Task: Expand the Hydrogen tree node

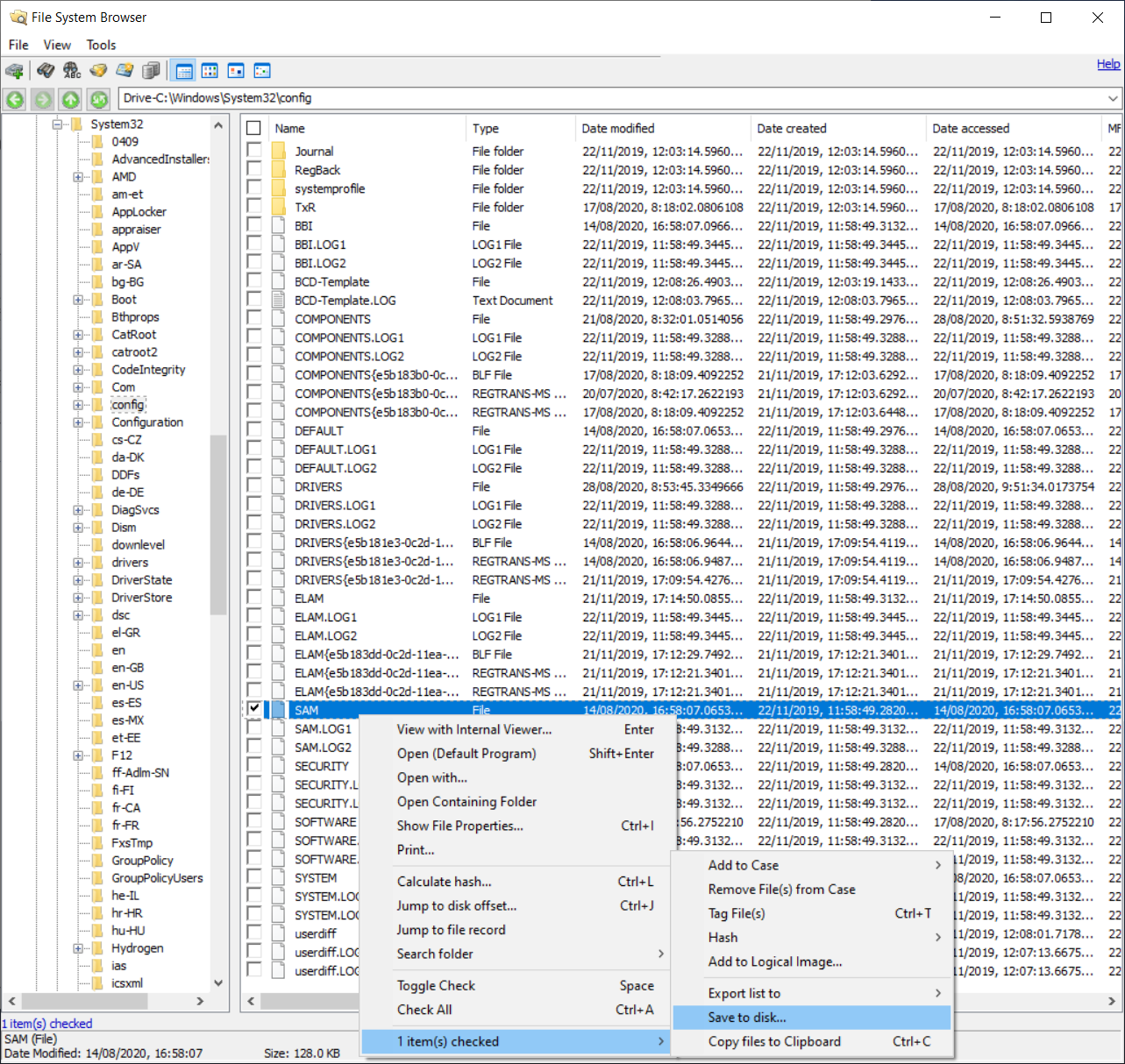Action: (78, 948)
